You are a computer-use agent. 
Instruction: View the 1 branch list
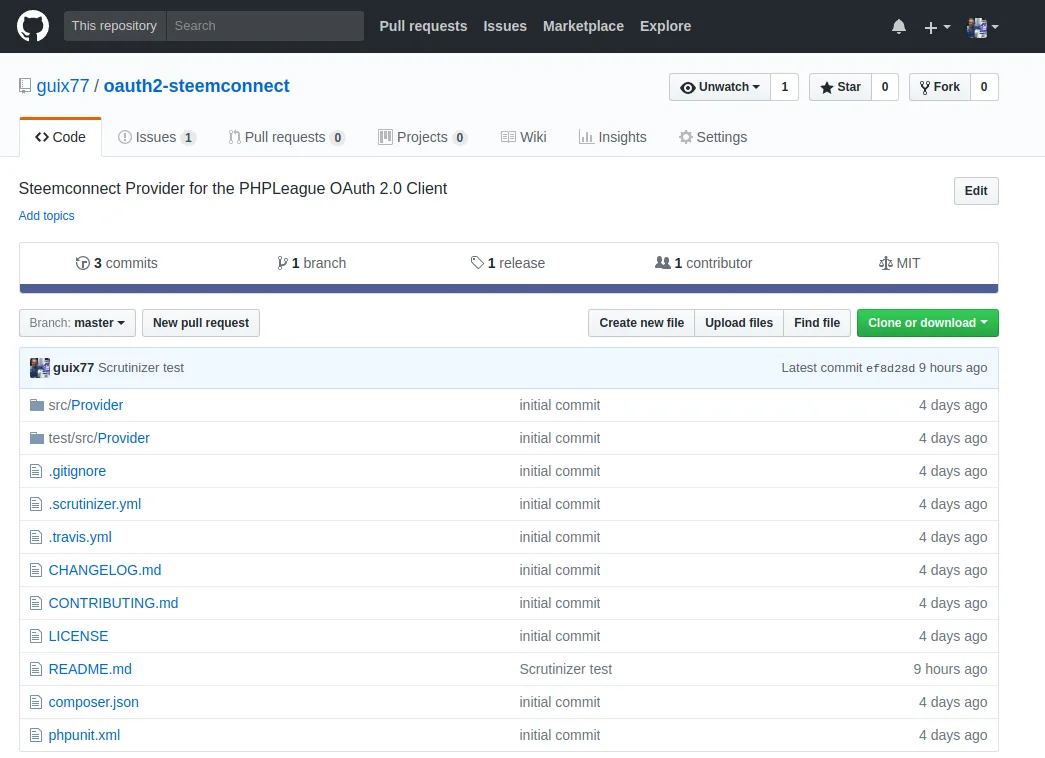[312, 263]
